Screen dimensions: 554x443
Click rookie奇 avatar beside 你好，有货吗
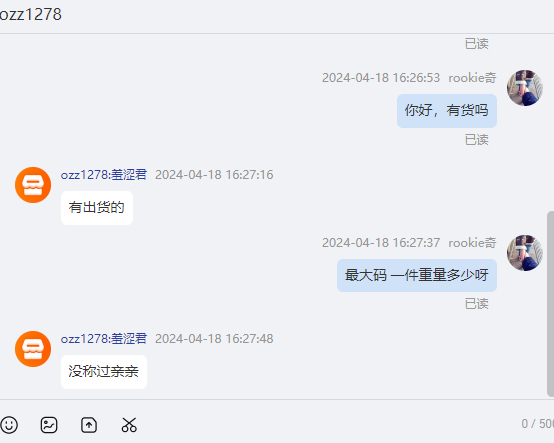[525, 88]
